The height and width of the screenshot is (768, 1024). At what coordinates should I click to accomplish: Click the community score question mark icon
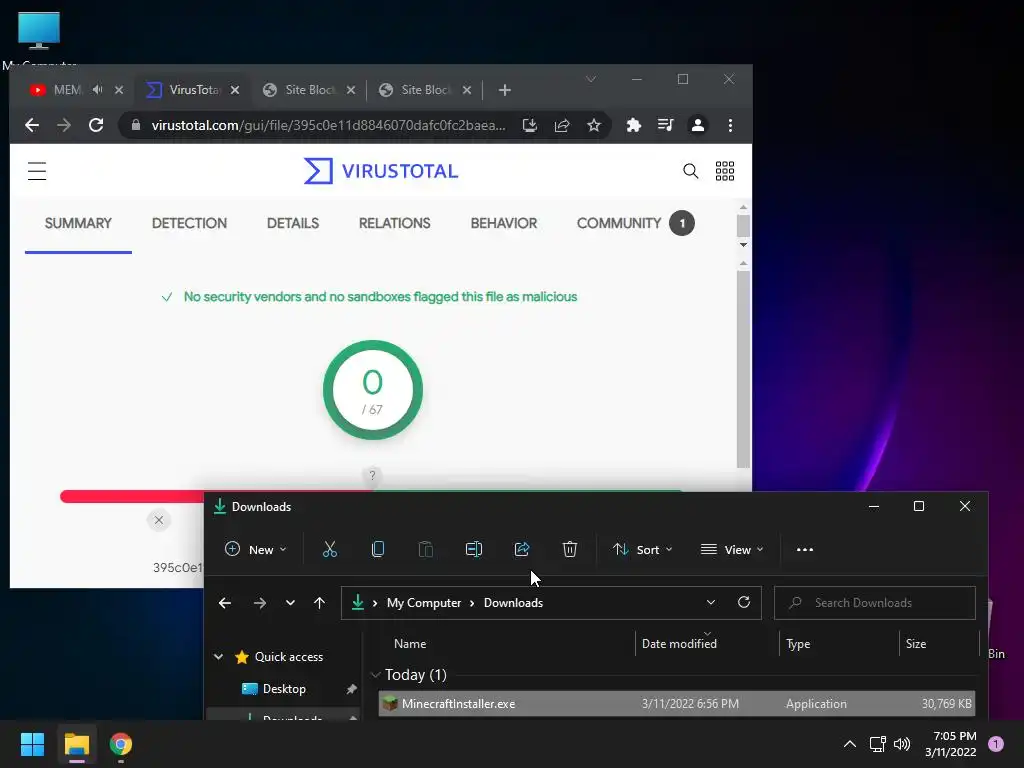coord(372,475)
